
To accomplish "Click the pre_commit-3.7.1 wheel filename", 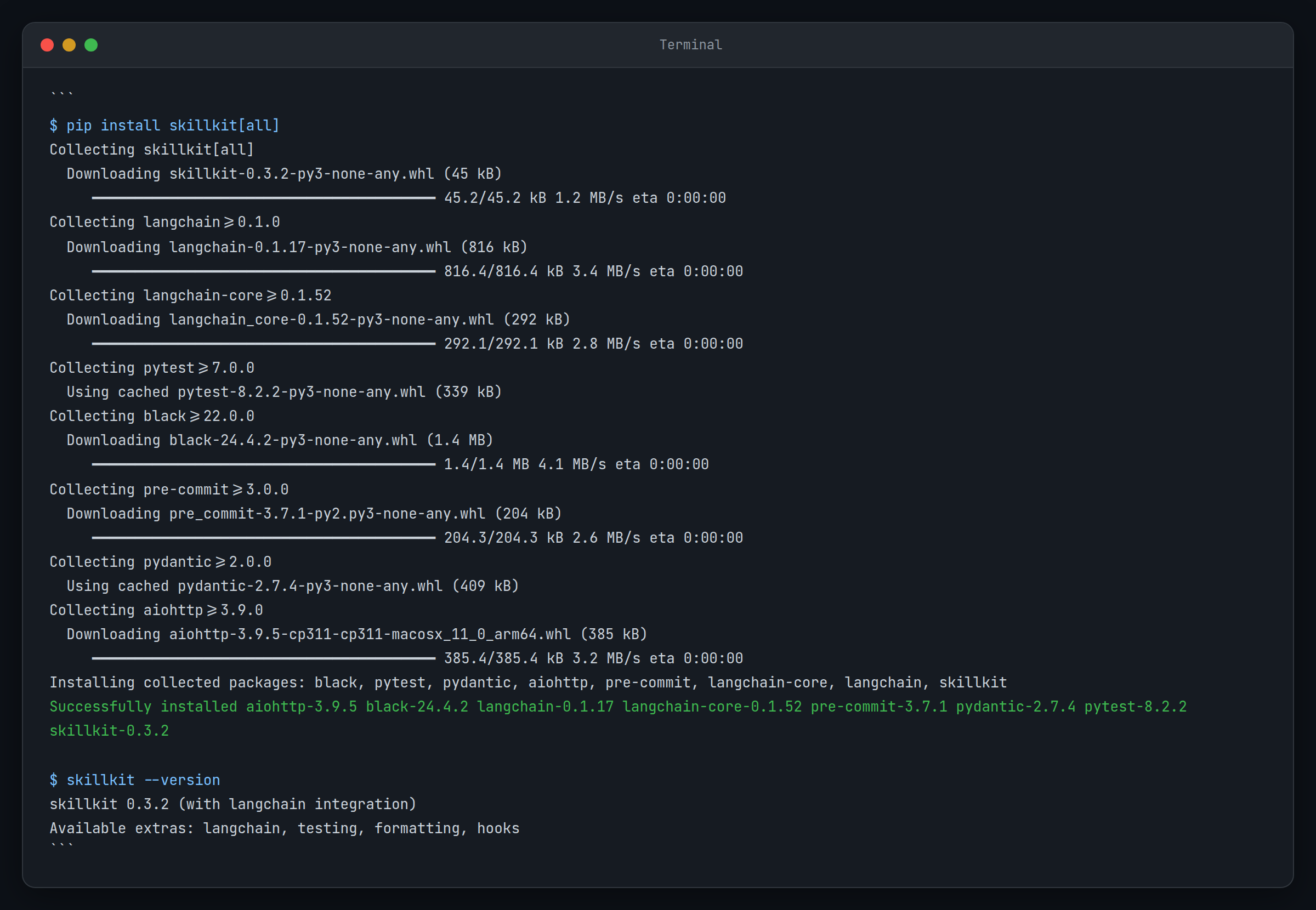I will point(325,513).
